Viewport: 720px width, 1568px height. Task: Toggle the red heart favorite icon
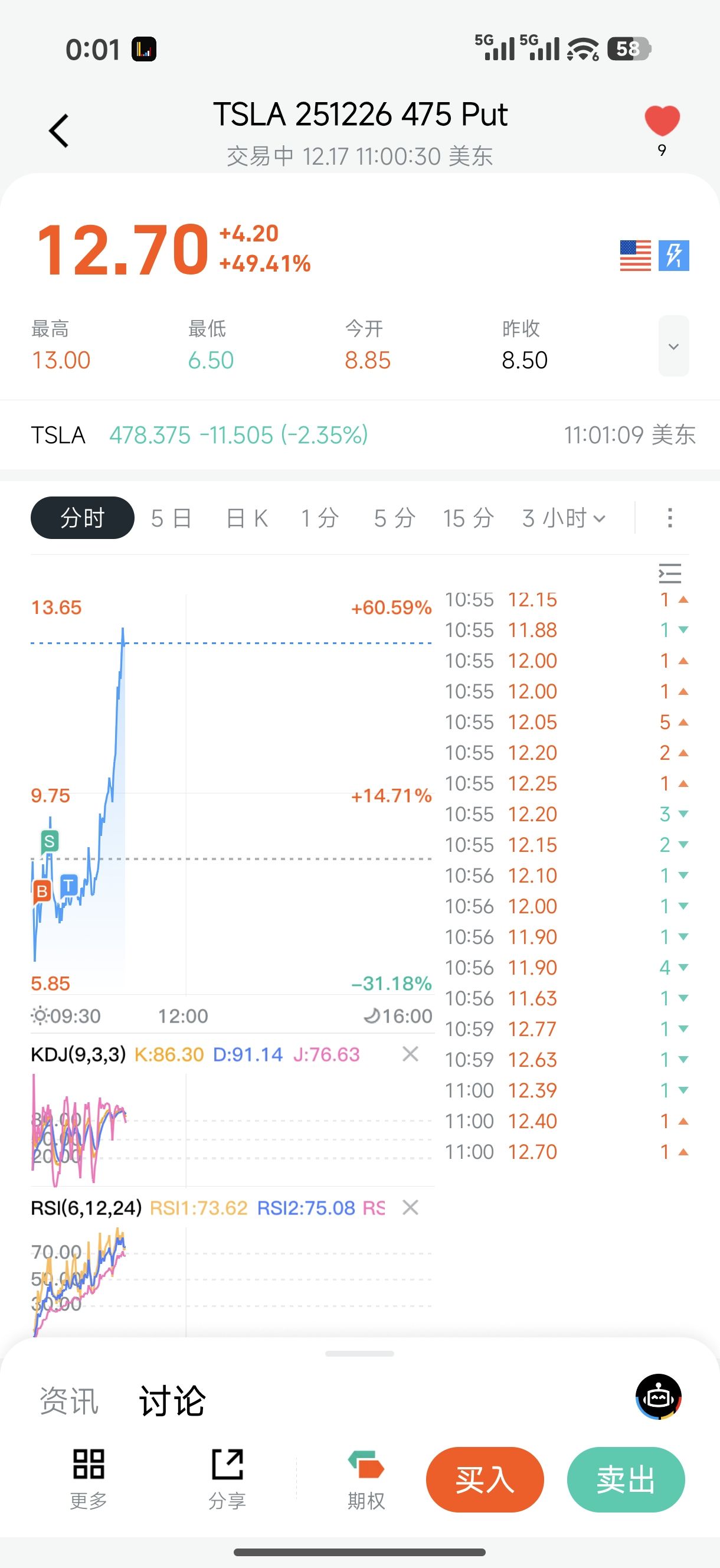tap(662, 120)
